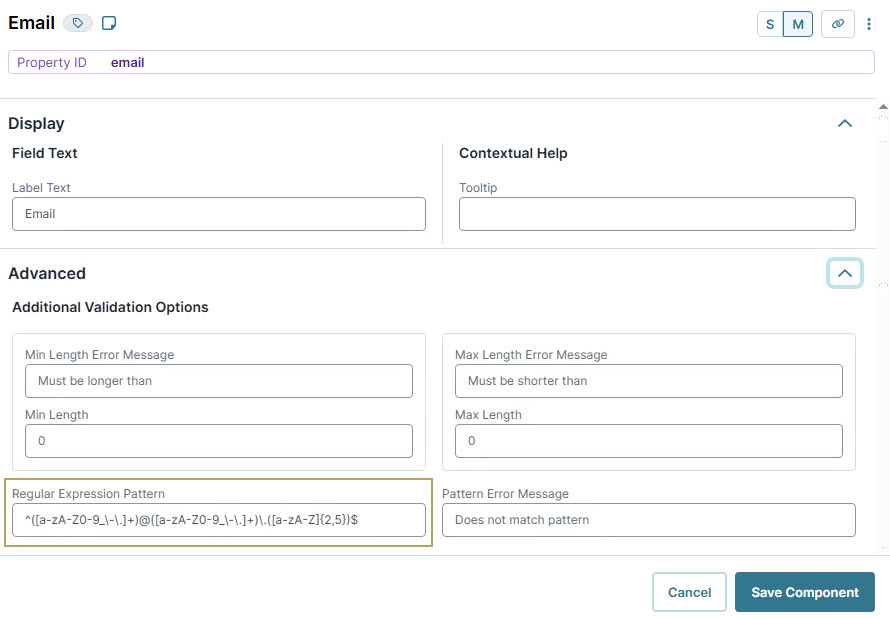
Task: Toggle between S and M component sizing
Action: pos(784,23)
